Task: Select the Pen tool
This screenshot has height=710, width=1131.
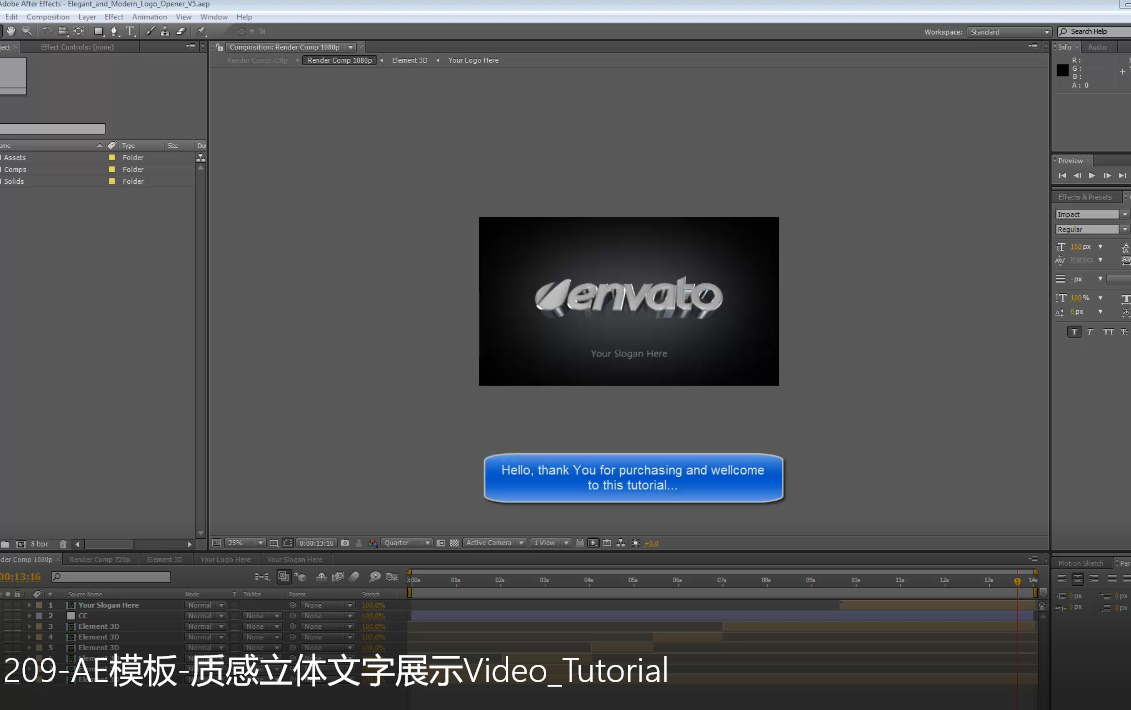Action: coord(114,31)
